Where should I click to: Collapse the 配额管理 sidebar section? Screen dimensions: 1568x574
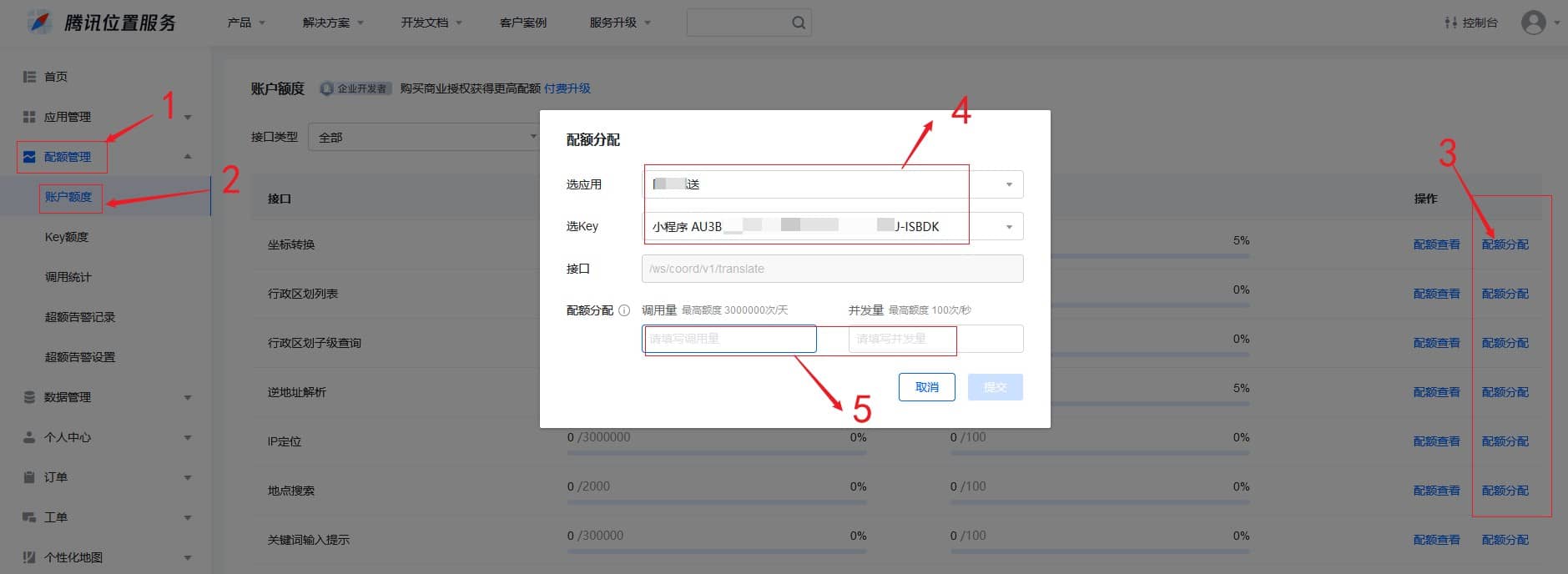pyautogui.click(x=188, y=157)
